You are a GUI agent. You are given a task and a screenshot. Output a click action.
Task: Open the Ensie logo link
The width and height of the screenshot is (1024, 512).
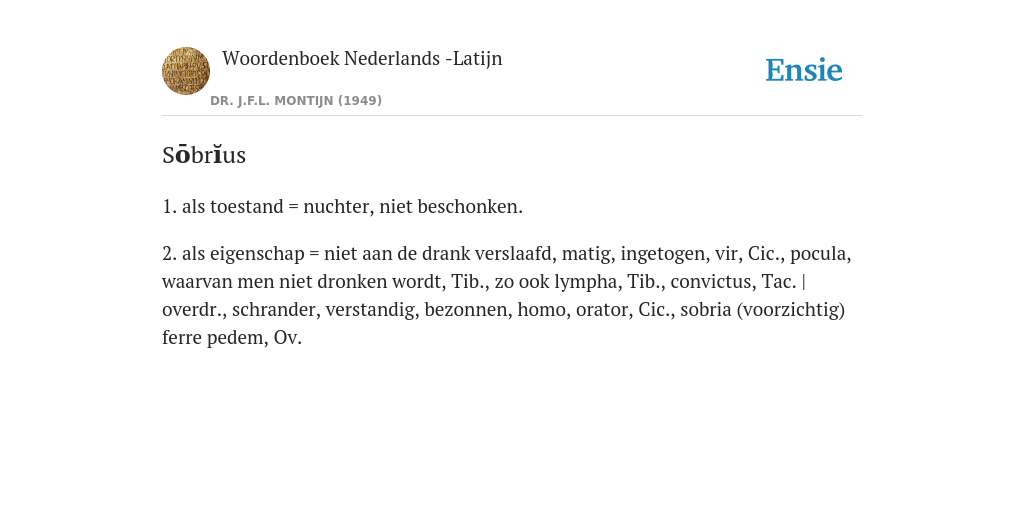point(804,70)
